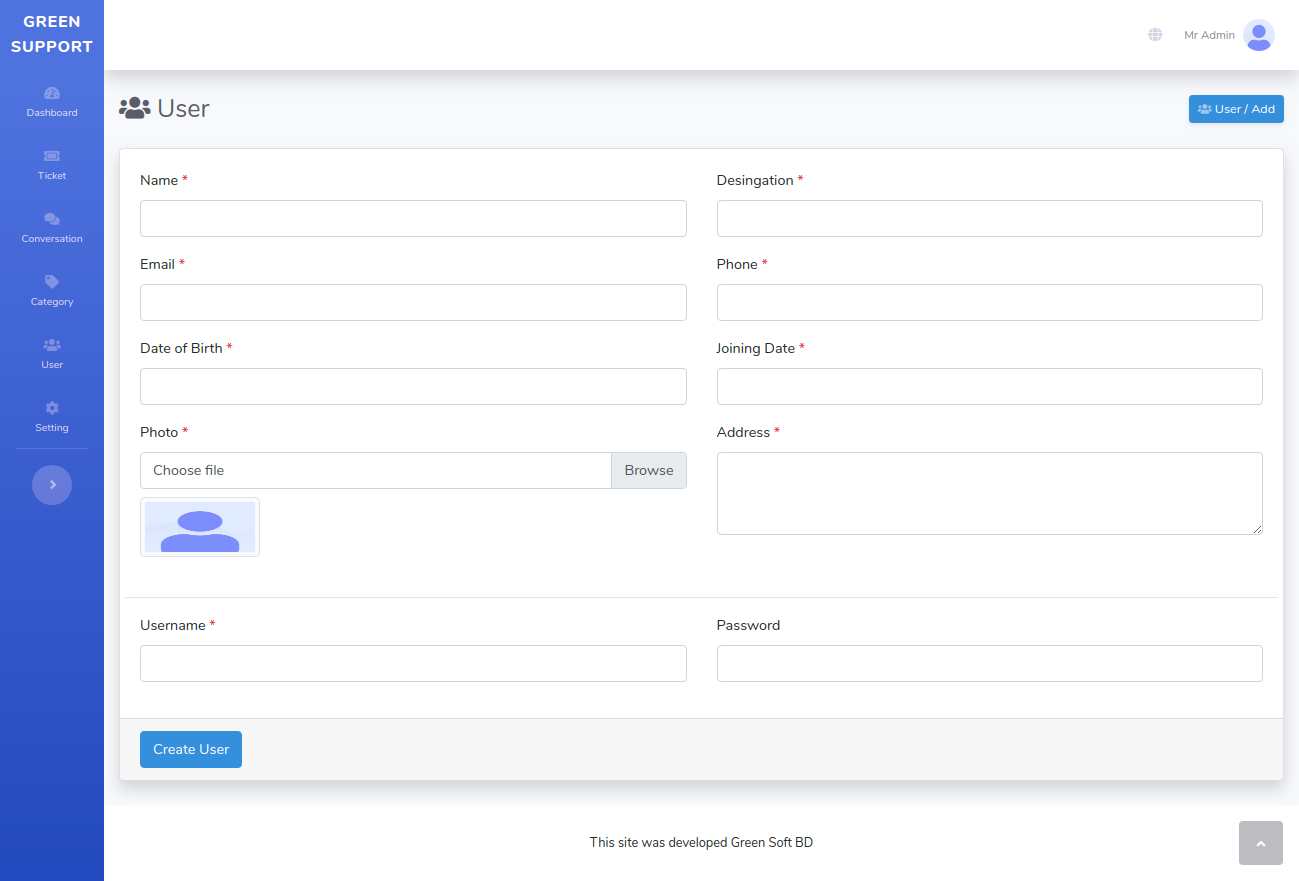Select the Category tag icon
The image size is (1299, 881).
pyautogui.click(x=52, y=282)
